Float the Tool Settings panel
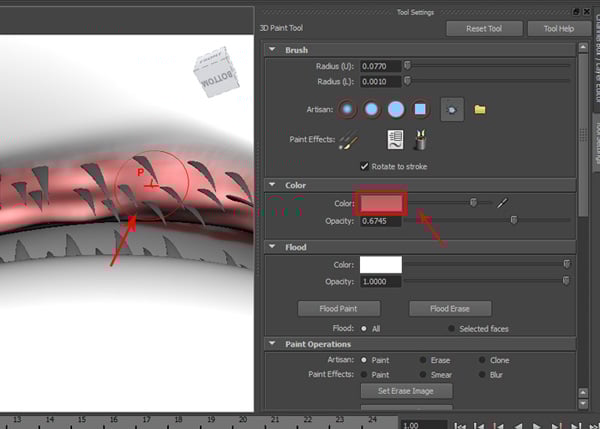600x429 pixels. pos(576,12)
